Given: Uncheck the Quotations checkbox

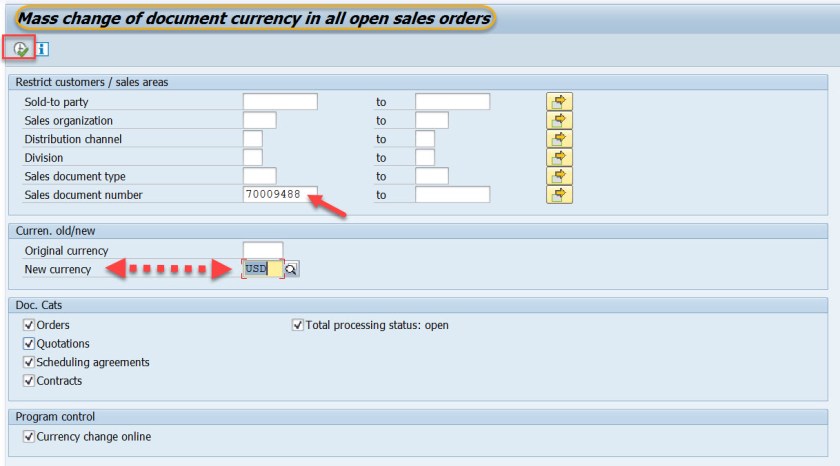Looking at the screenshot, I should click(29, 343).
